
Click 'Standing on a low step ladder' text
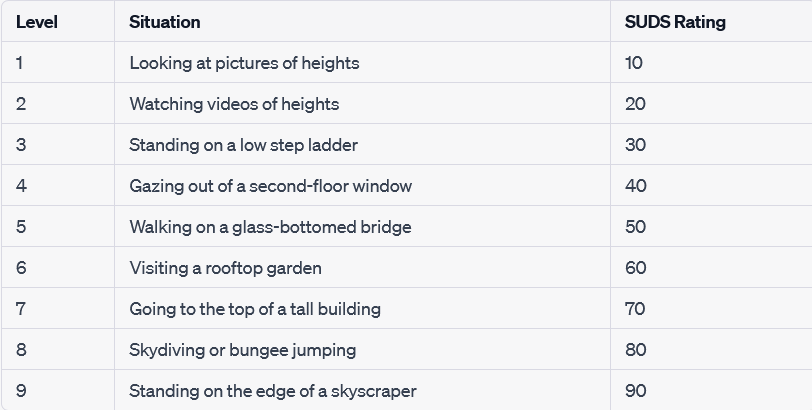click(x=243, y=145)
